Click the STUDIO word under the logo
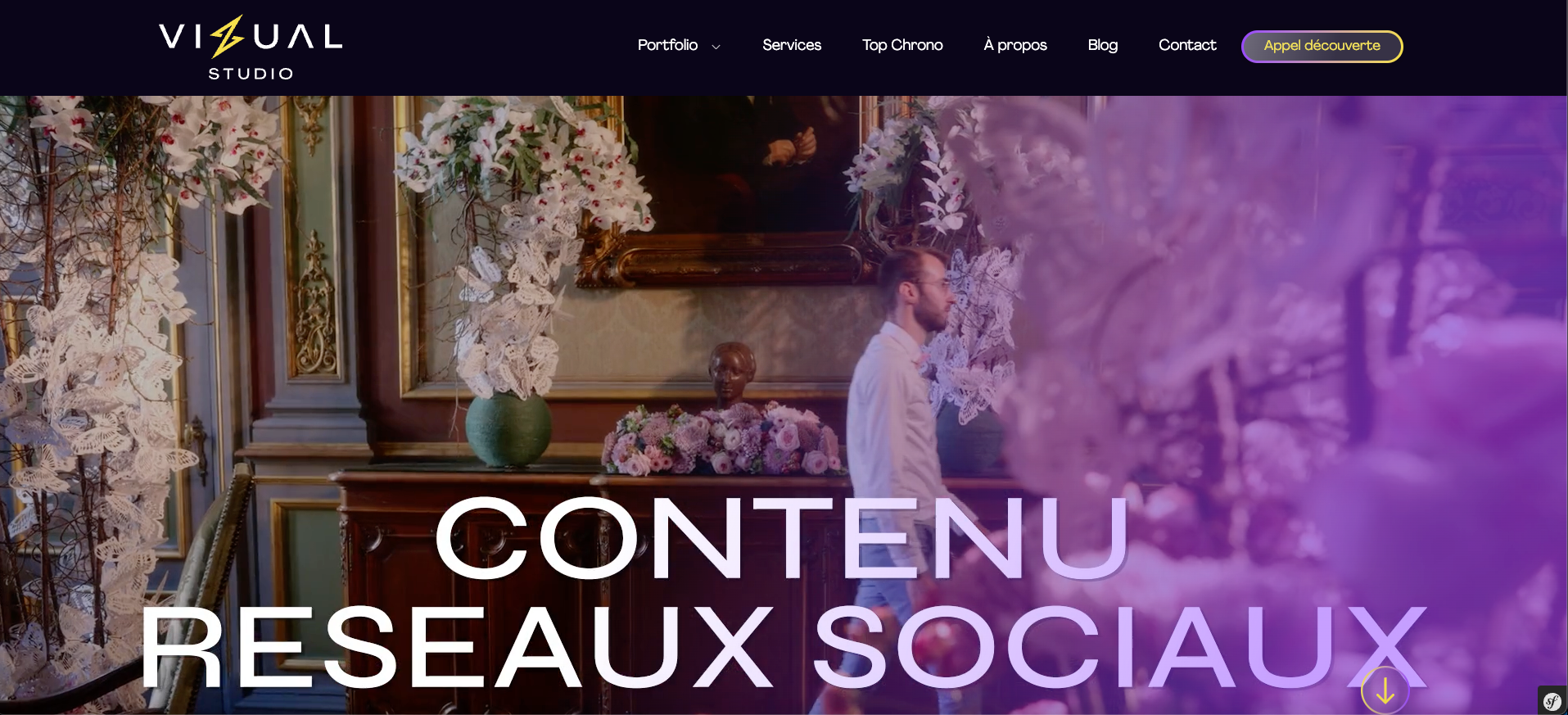Image resolution: width=1568 pixels, height=715 pixels. coord(251,74)
